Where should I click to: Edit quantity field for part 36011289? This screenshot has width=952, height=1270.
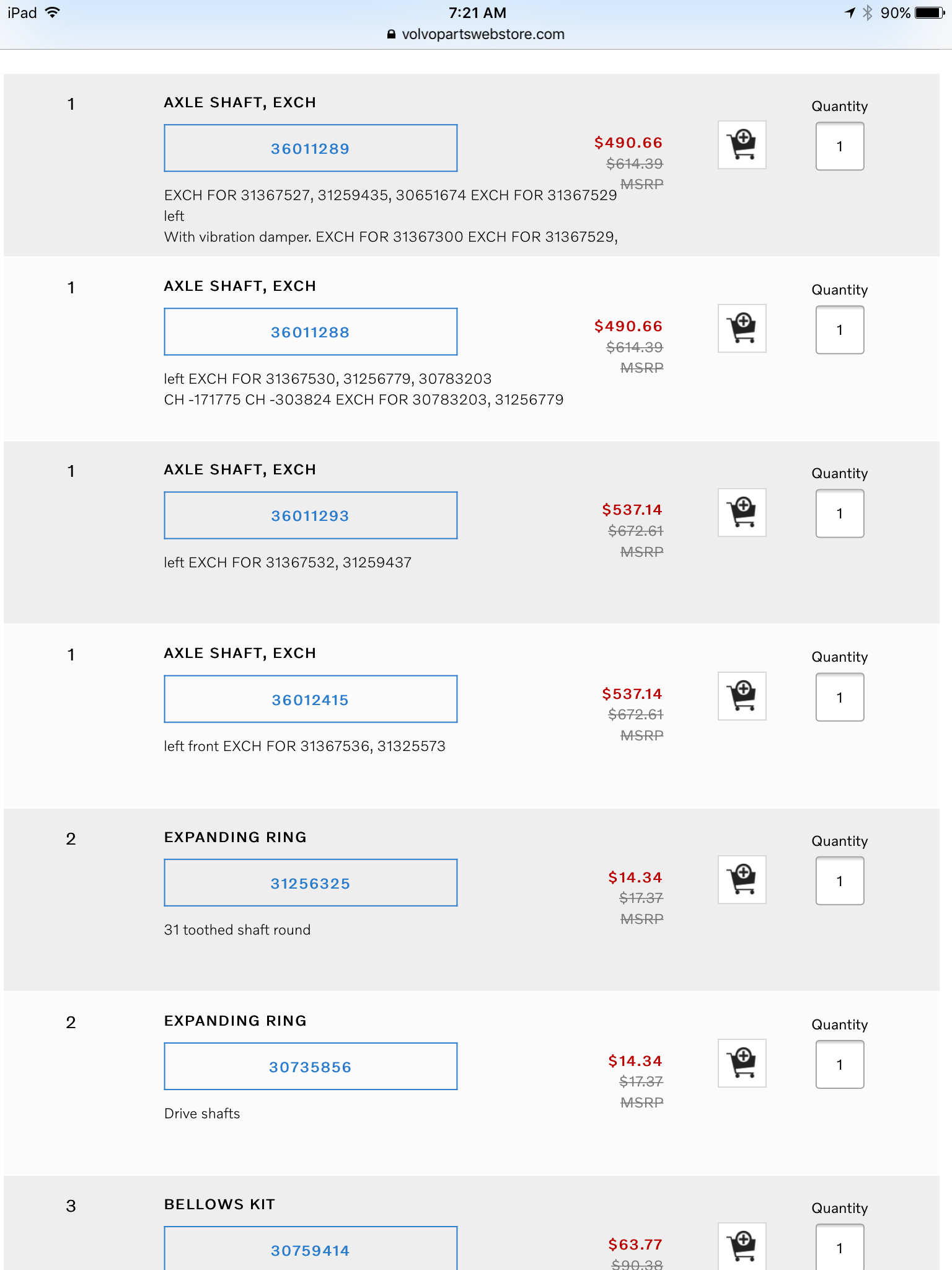(x=839, y=146)
